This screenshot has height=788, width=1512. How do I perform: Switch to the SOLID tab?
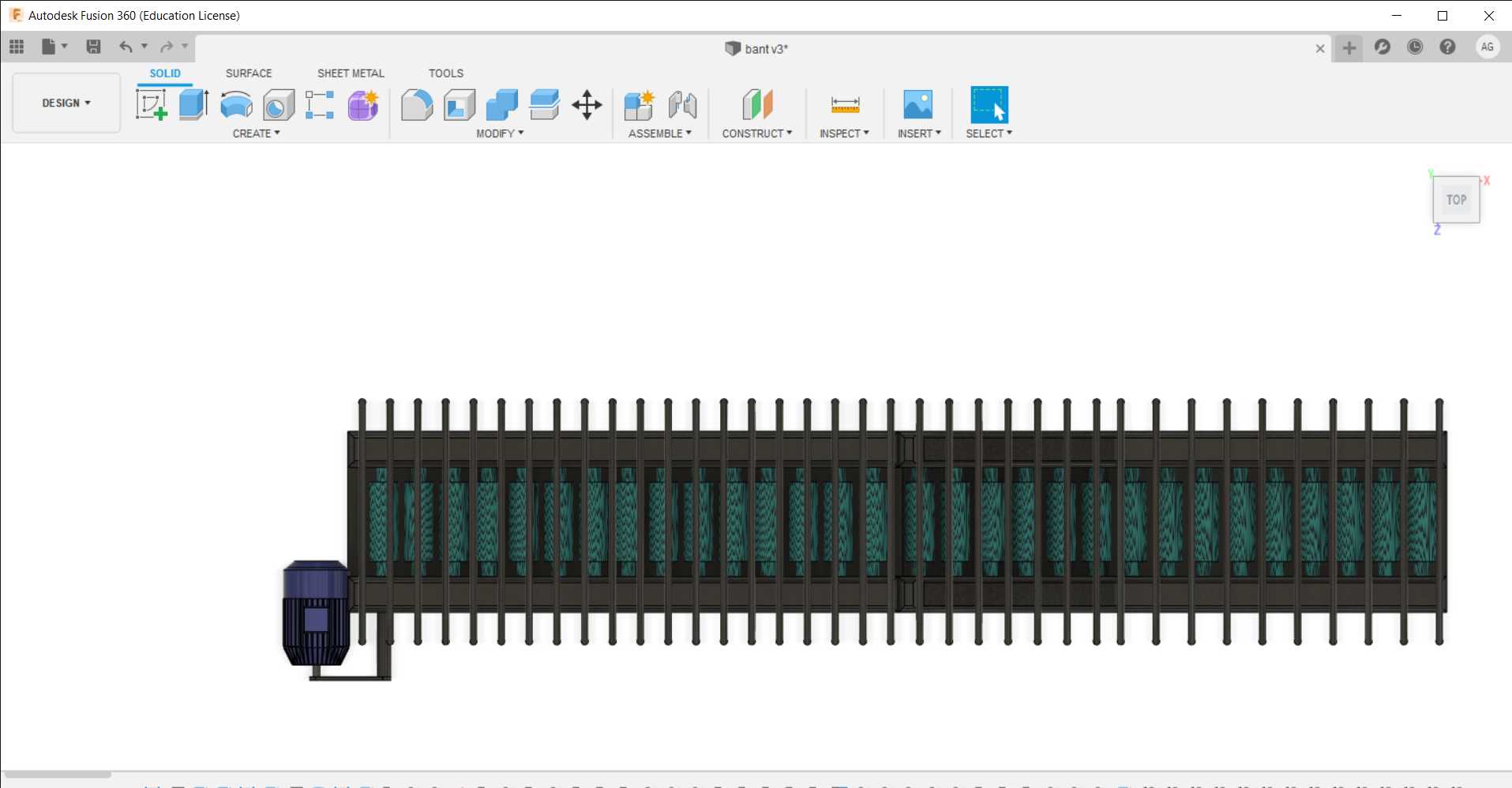click(x=165, y=73)
